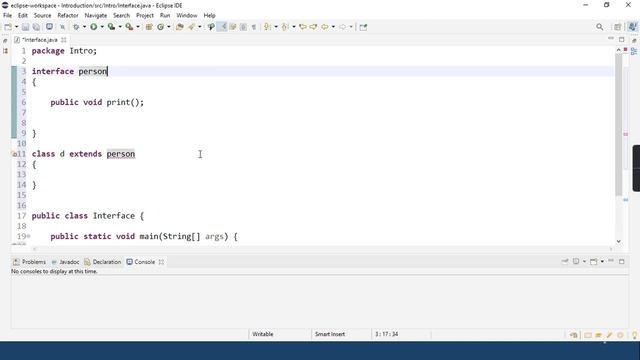The width and height of the screenshot is (640, 360).
Task: Select the Java perspective icon
Action: (x=632, y=27)
